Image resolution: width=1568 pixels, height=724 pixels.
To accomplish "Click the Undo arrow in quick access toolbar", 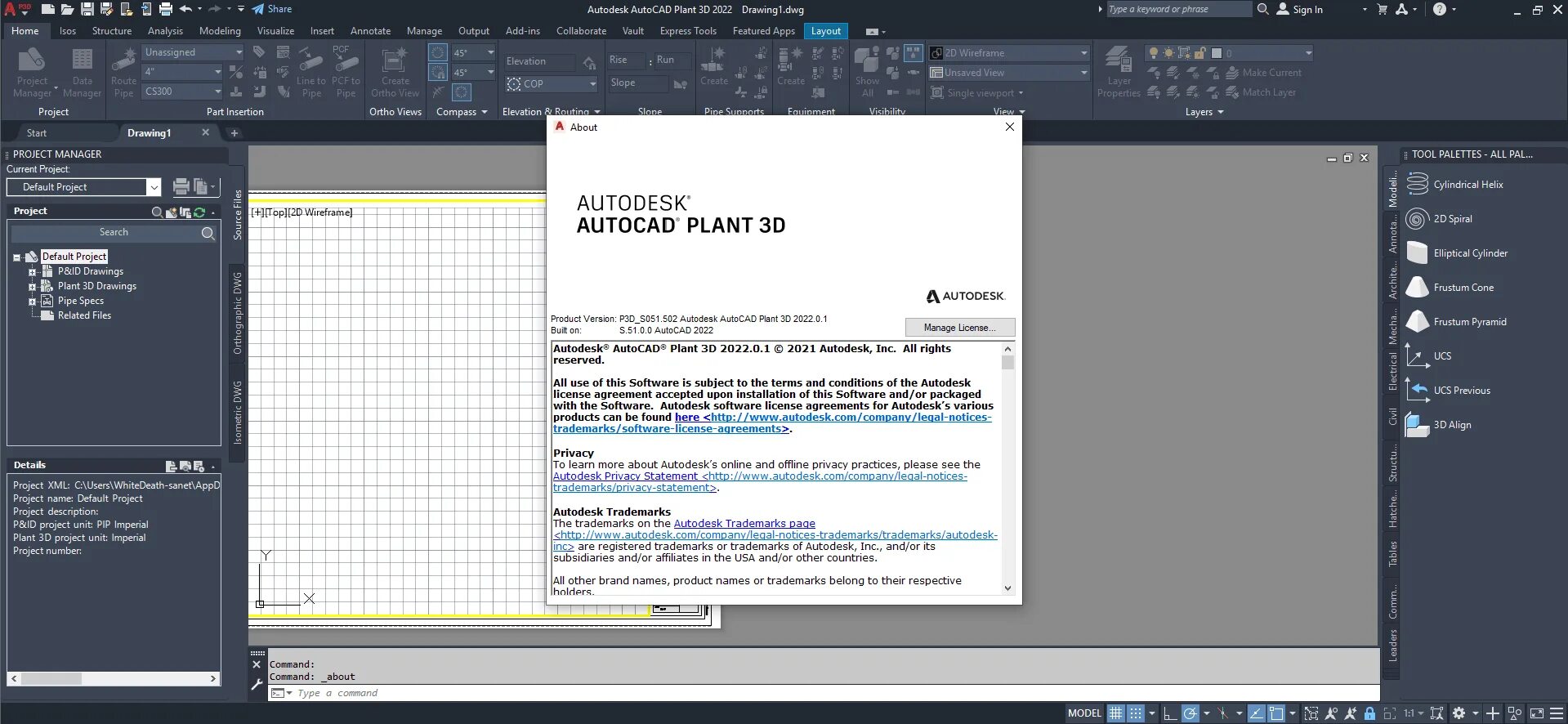I will coord(185,9).
